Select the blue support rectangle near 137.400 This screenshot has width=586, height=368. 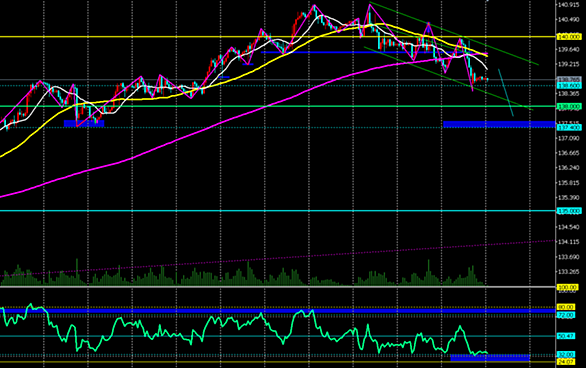tap(499, 124)
